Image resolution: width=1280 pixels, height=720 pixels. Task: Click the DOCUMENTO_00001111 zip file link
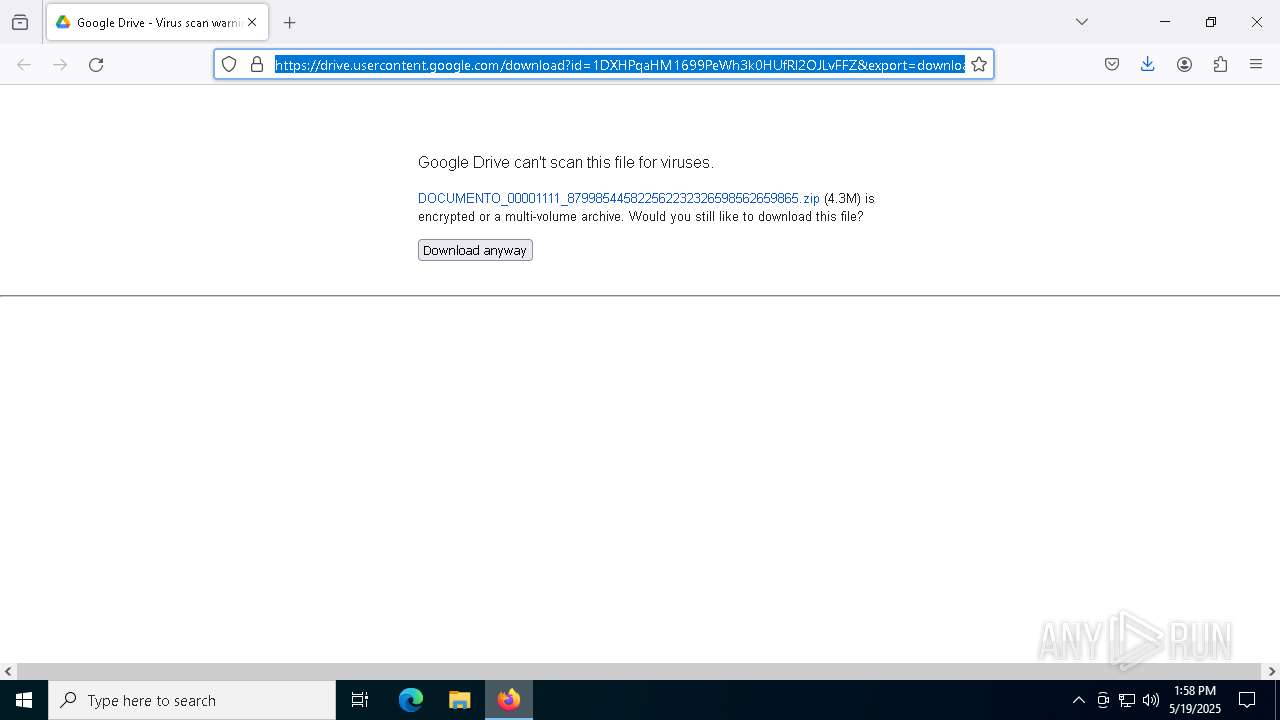click(x=619, y=198)
